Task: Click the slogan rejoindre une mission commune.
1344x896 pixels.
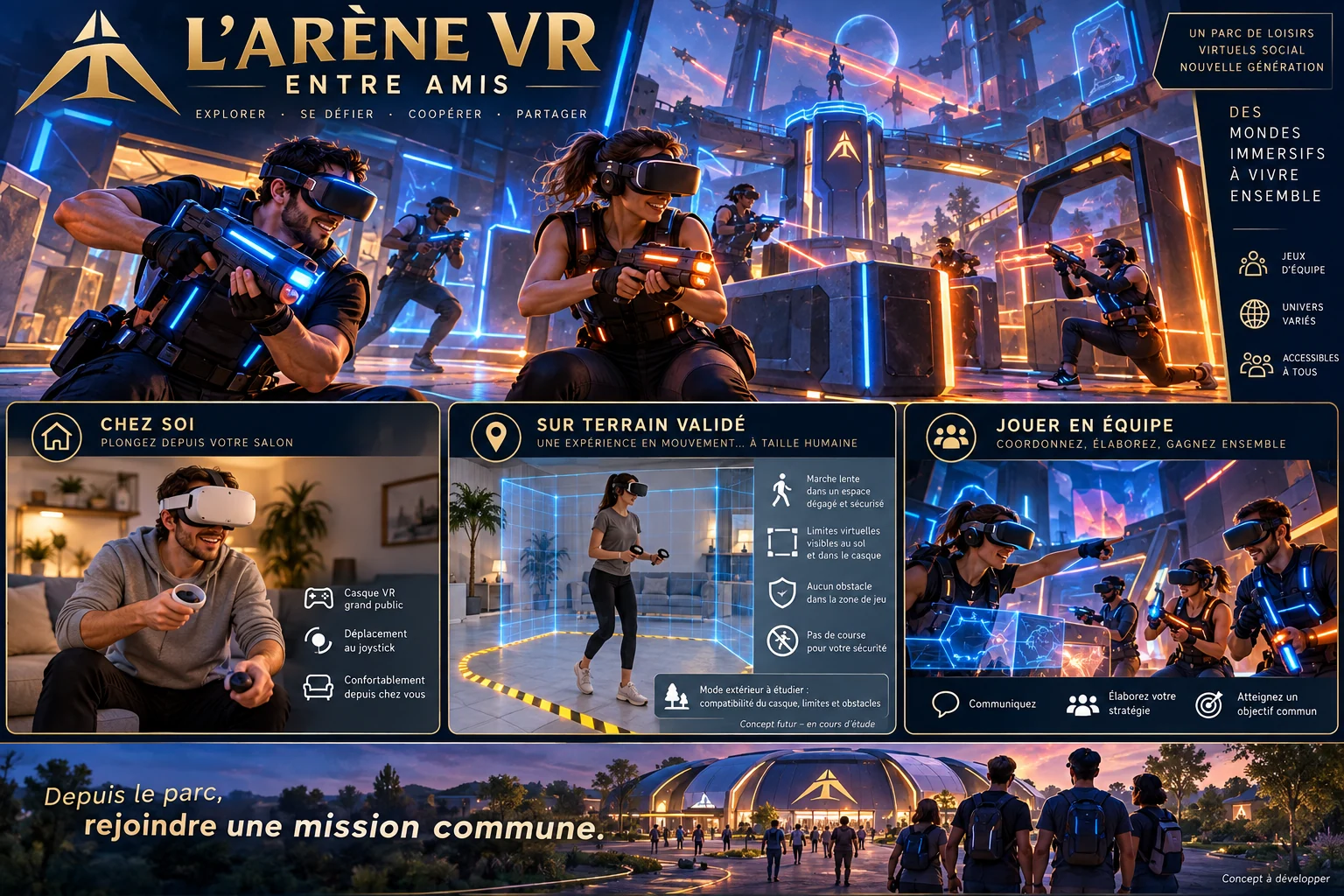Action: point(344,826)
